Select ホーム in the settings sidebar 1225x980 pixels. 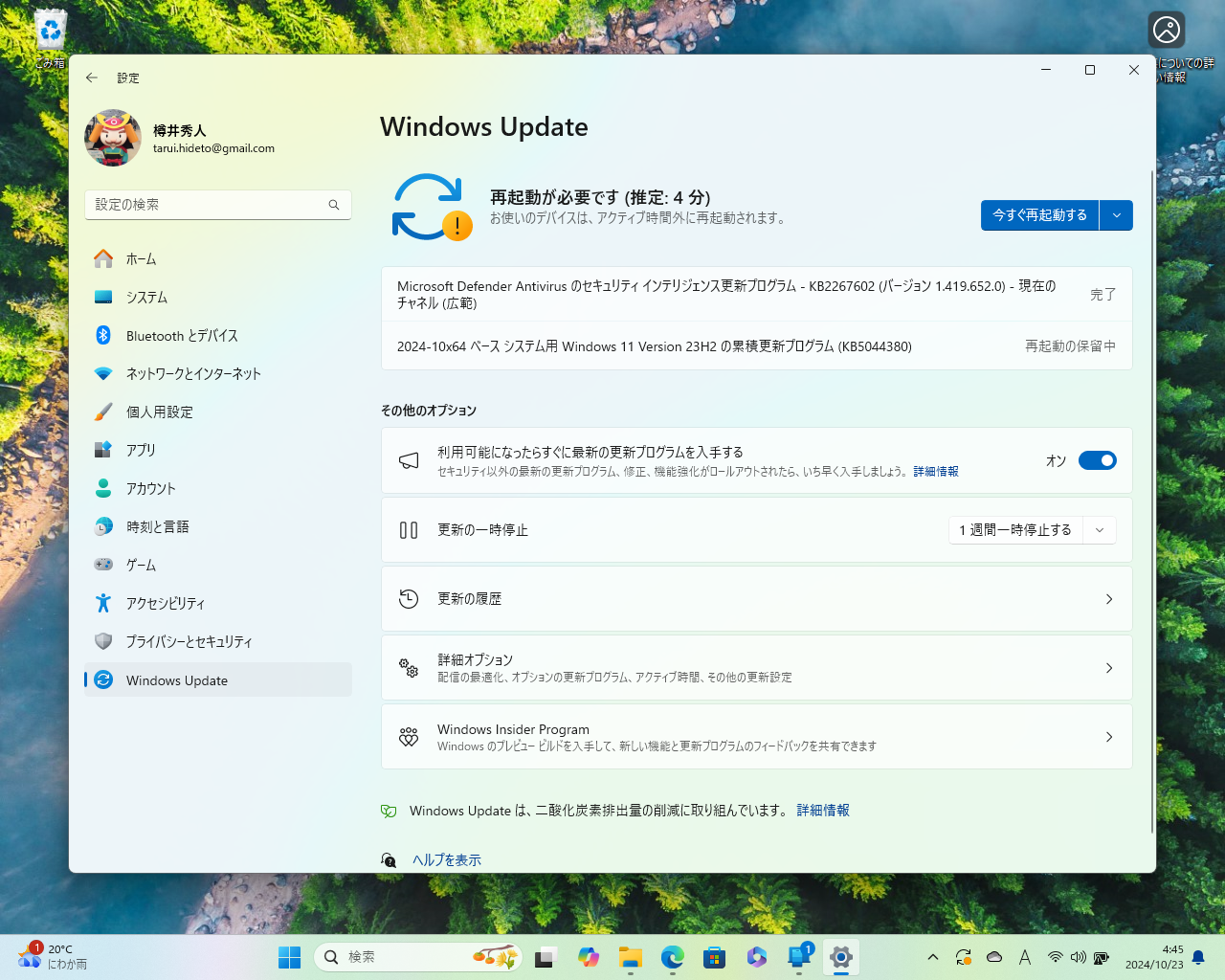(x=218, y=258)
